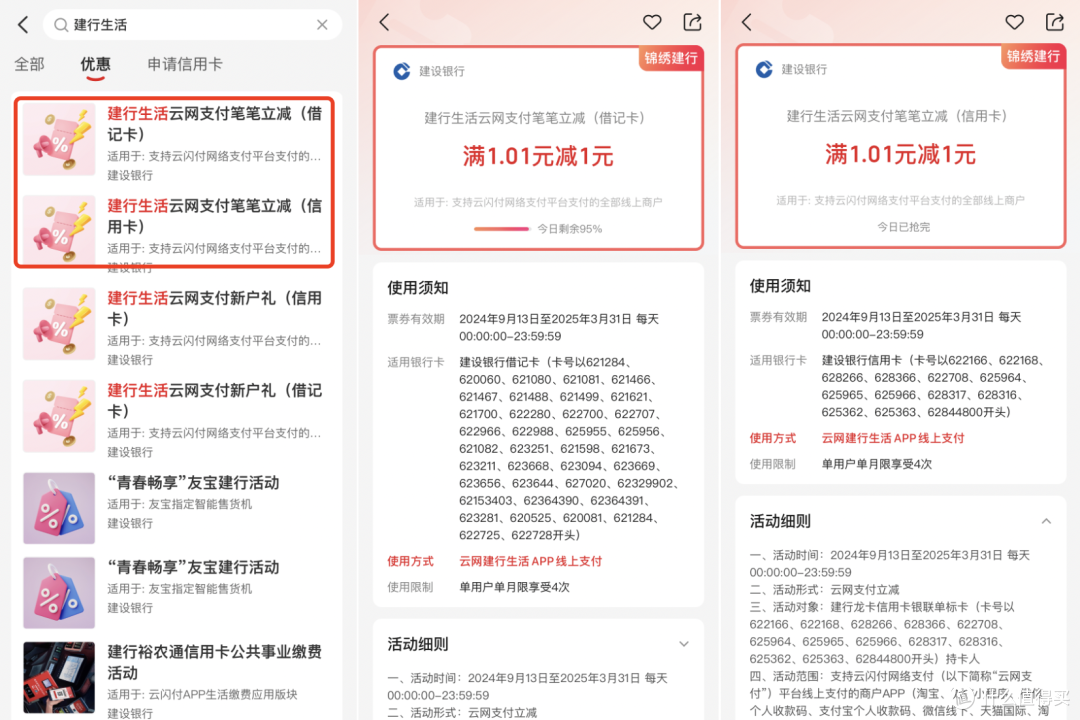
Task: Switch to the 全部 tab
Action: (x=29, y=64)
